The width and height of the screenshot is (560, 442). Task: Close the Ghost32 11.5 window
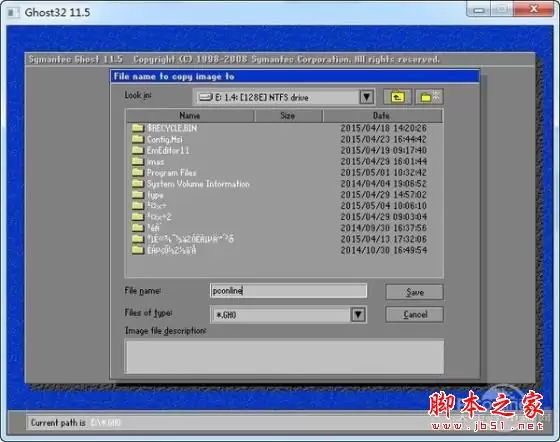point(534,9)
